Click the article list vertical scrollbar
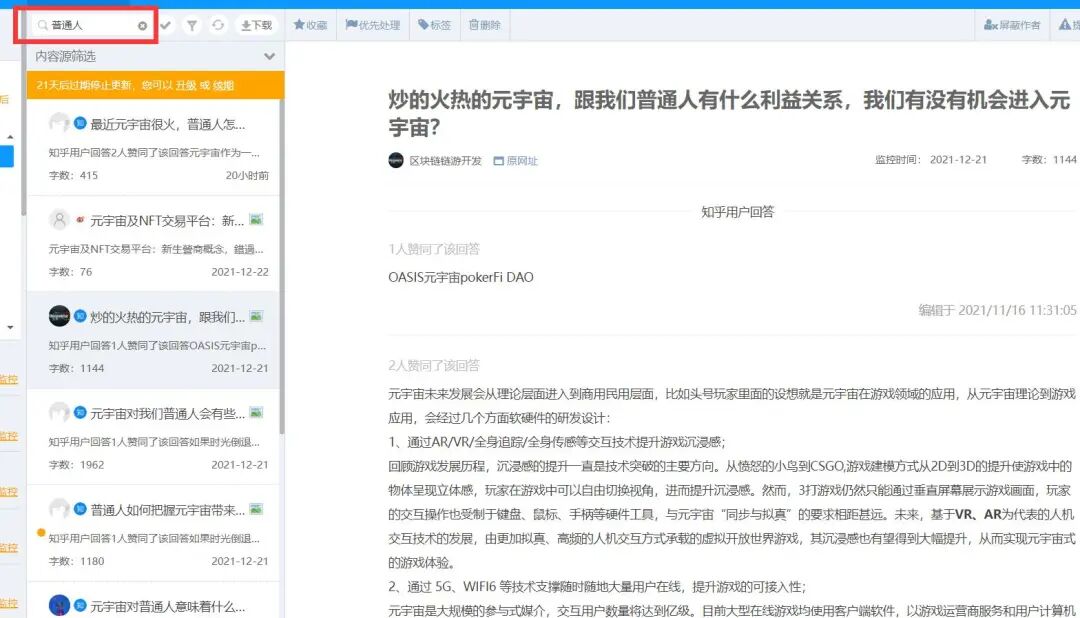The height and width of the screenshot is (618, 1080). pos(282,269)
